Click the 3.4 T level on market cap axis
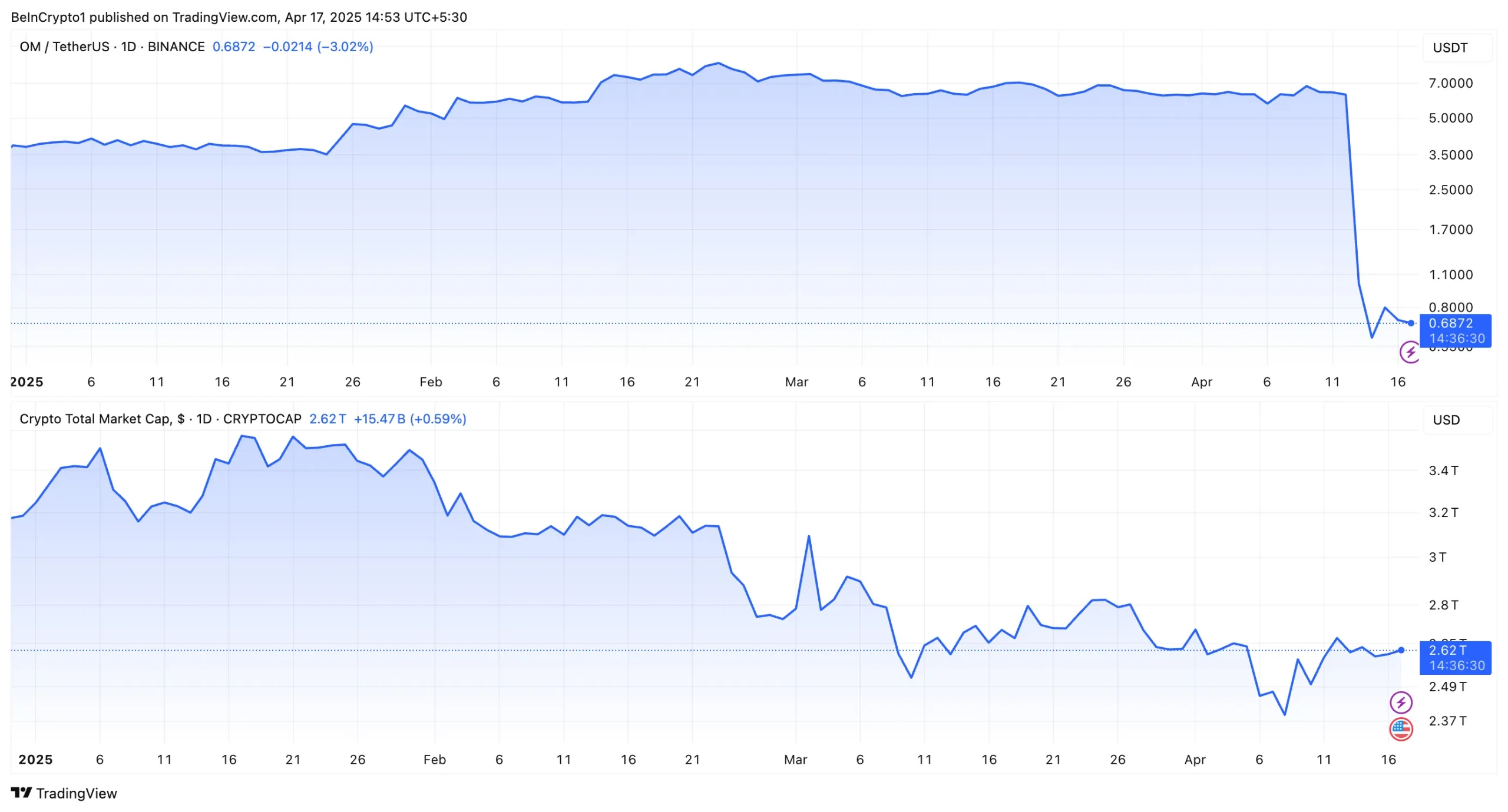 tap(1443, 470)
